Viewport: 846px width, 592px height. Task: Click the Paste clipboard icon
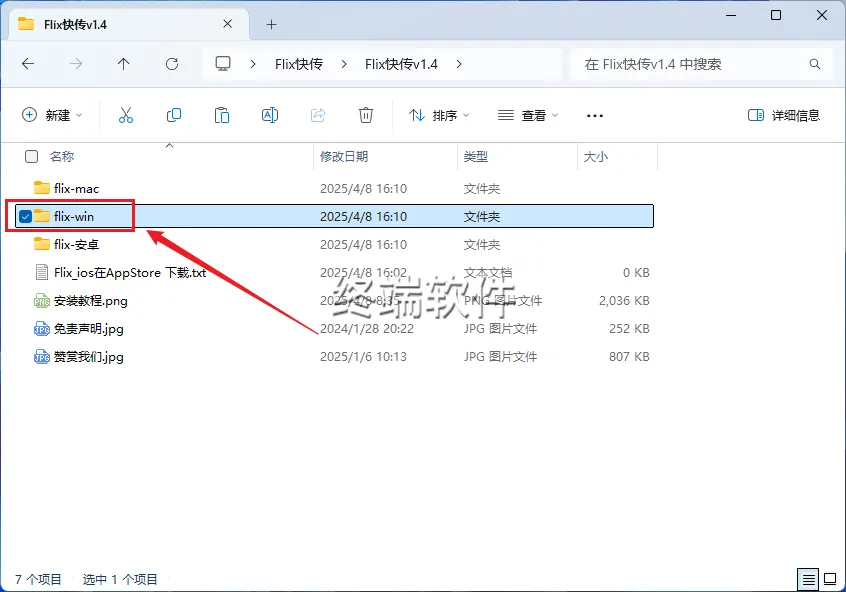tap(222, 115)
